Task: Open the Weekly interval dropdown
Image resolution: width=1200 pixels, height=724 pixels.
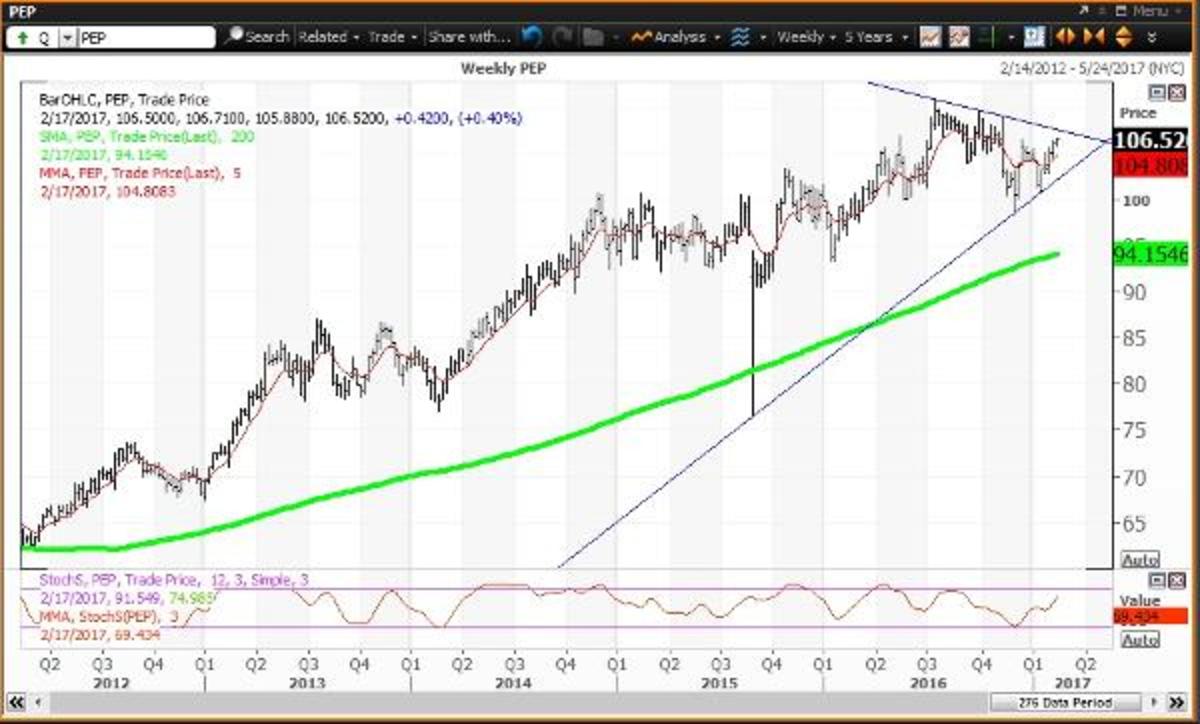Action: point(807,37)
